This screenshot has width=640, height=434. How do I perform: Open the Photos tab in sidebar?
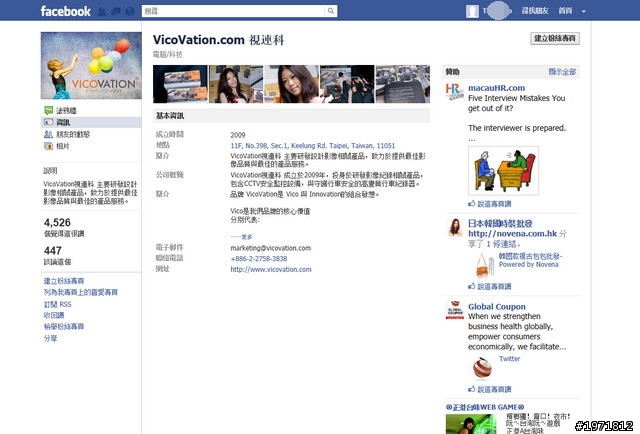pyautogui.click(x=57, y=146)
